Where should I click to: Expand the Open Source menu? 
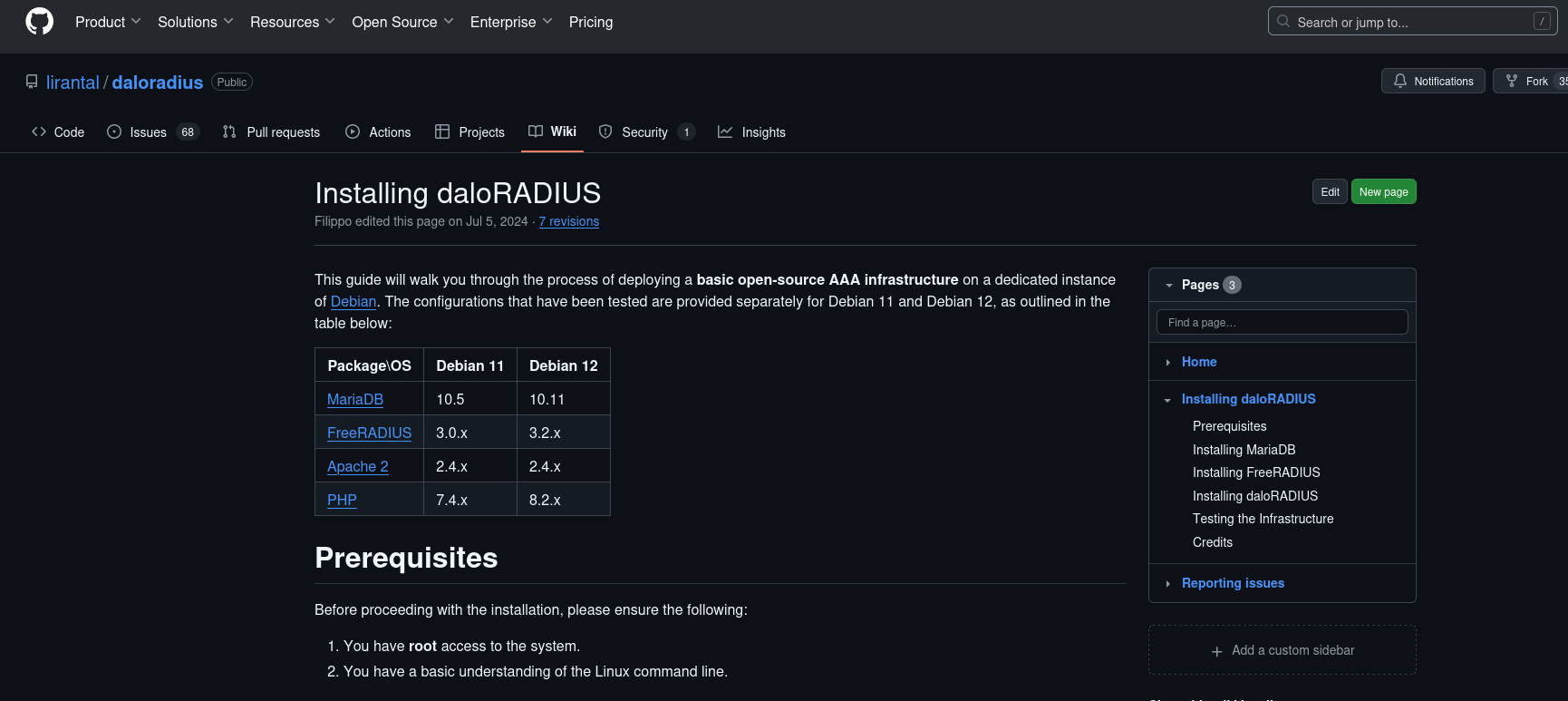click(x=402, y=22)
